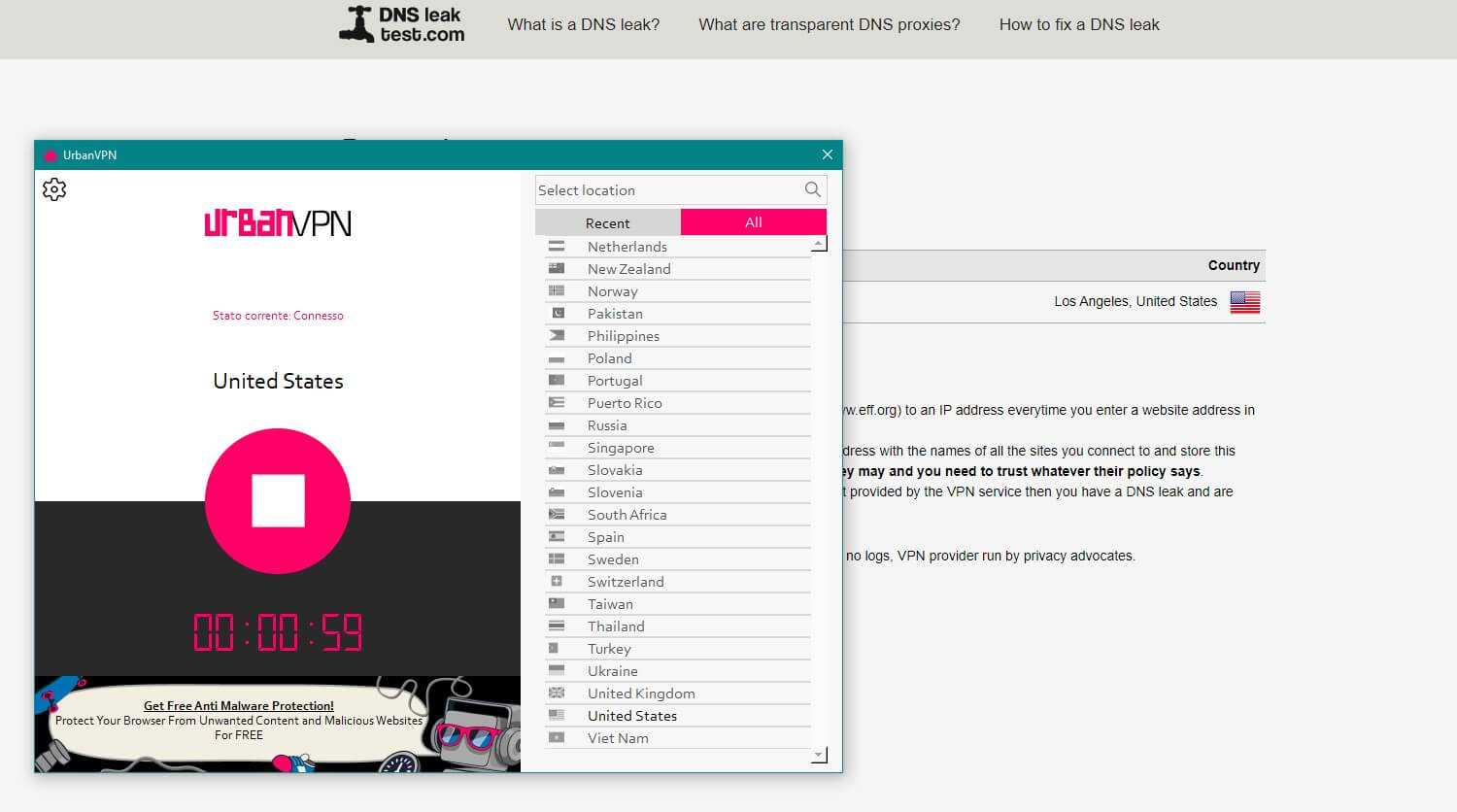Select United States in the location list
The image size is (1457, 812).
point(678,716)
